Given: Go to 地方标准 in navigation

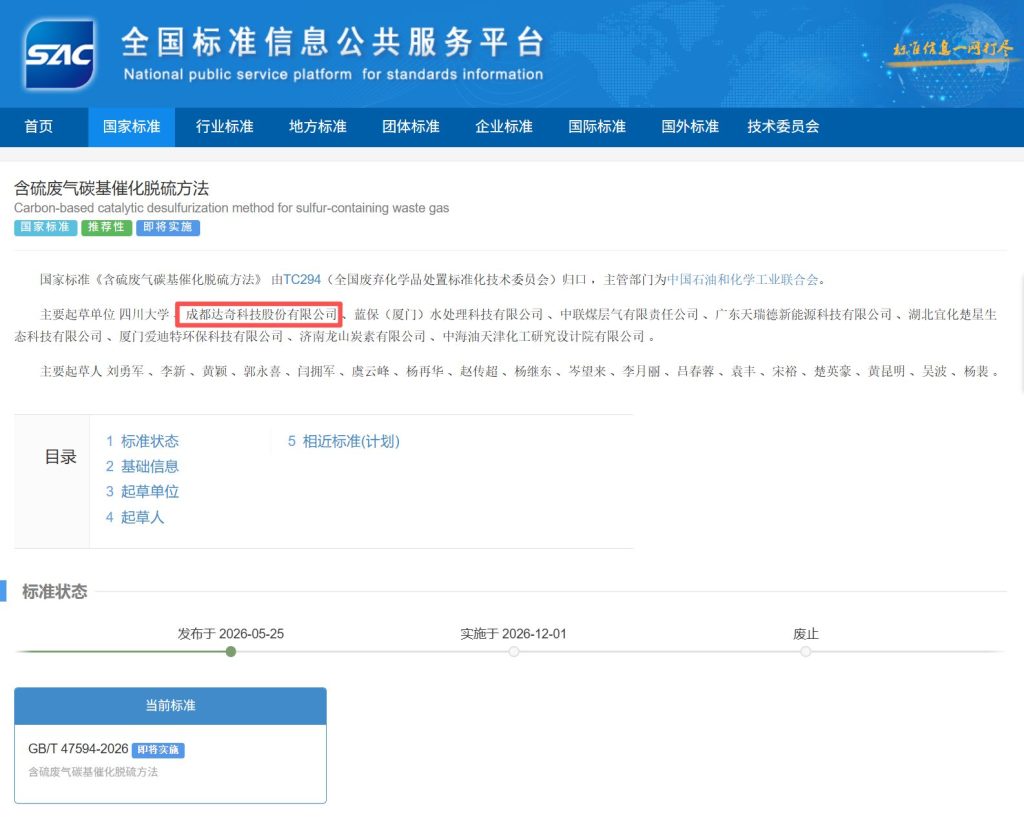Looking at the screenshot, I should 317,127.
